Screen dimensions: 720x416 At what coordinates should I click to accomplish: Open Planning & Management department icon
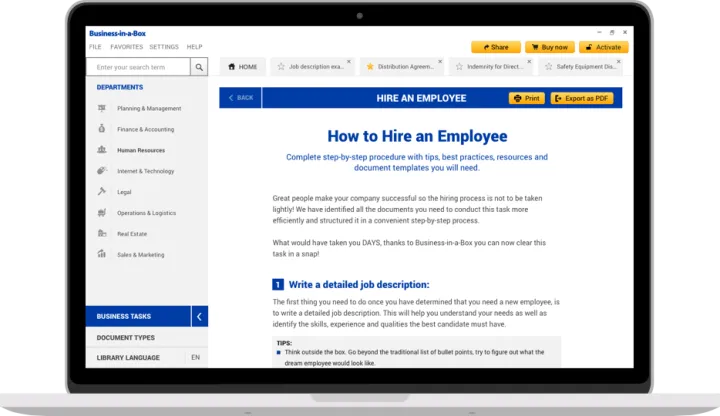102,108
